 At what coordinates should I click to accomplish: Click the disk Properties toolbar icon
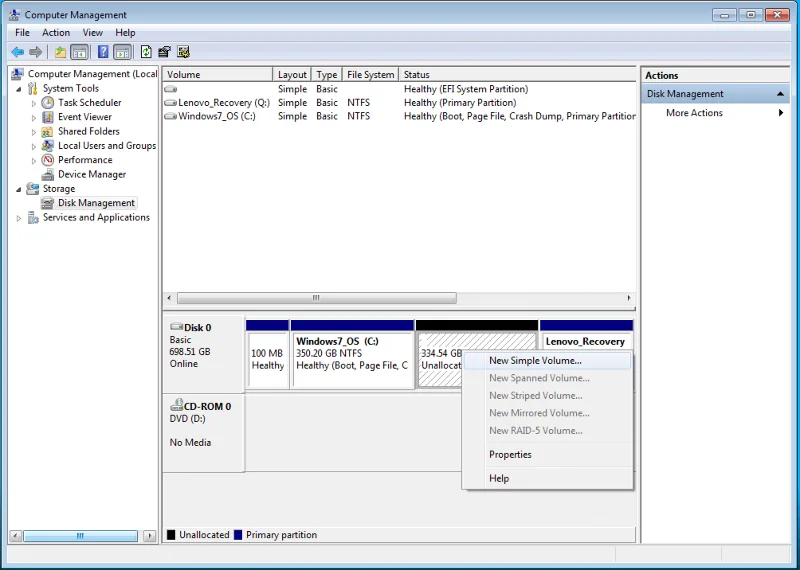tap(164, 52)
